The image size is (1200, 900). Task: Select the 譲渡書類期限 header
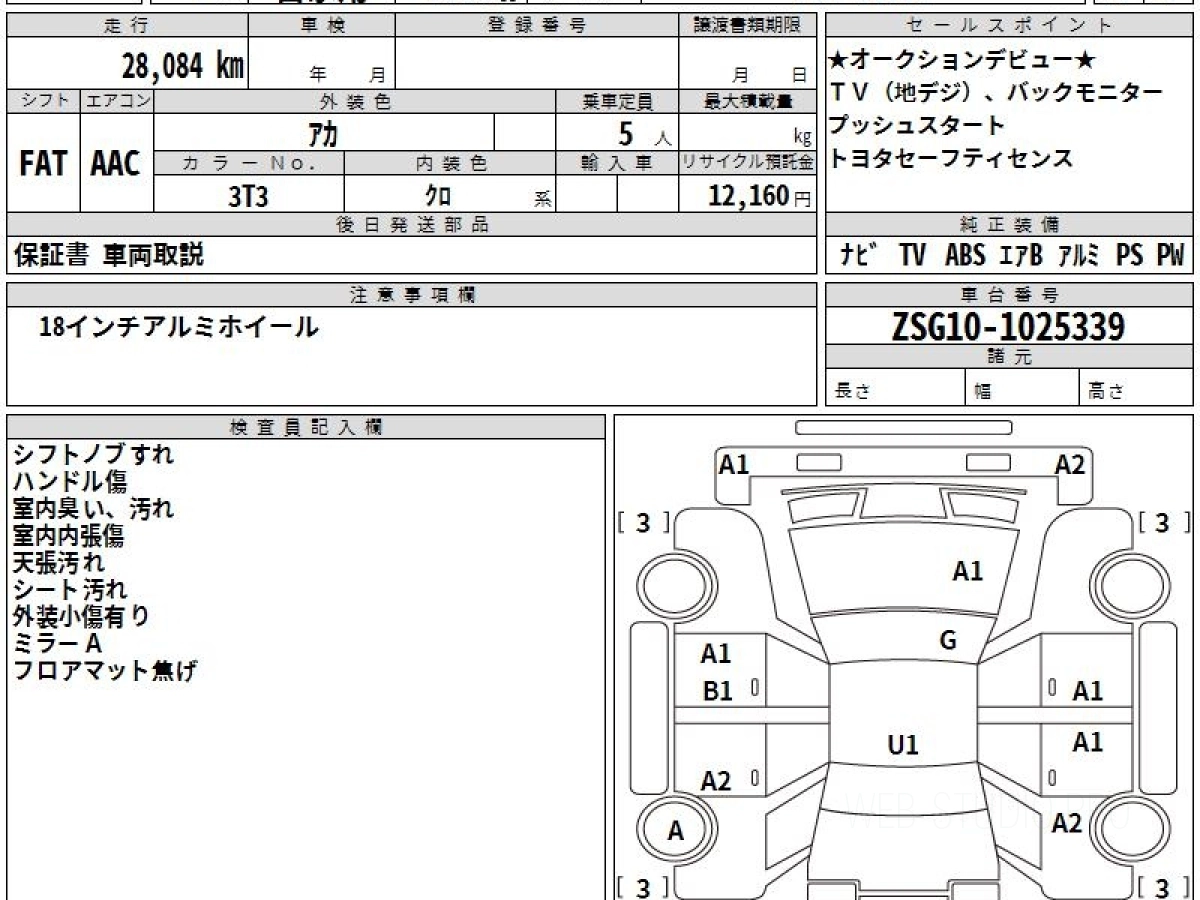click(747, 26)
